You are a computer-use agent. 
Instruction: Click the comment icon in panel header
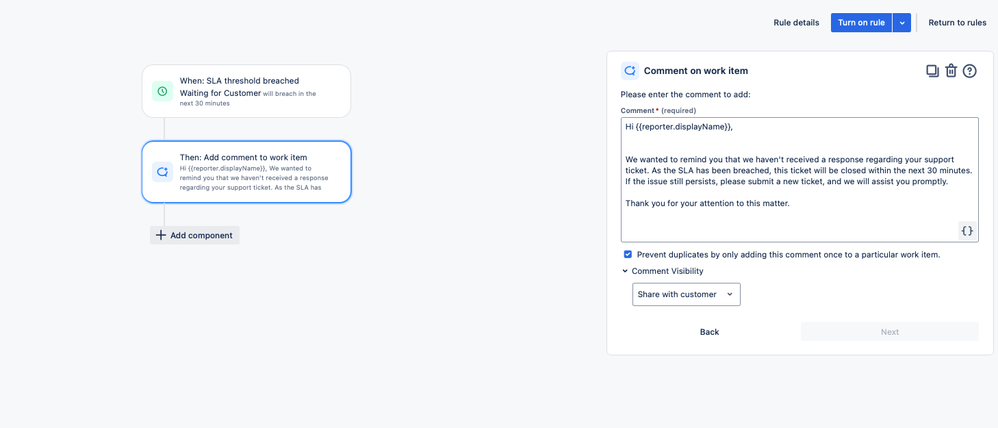[x=630, y=71]
